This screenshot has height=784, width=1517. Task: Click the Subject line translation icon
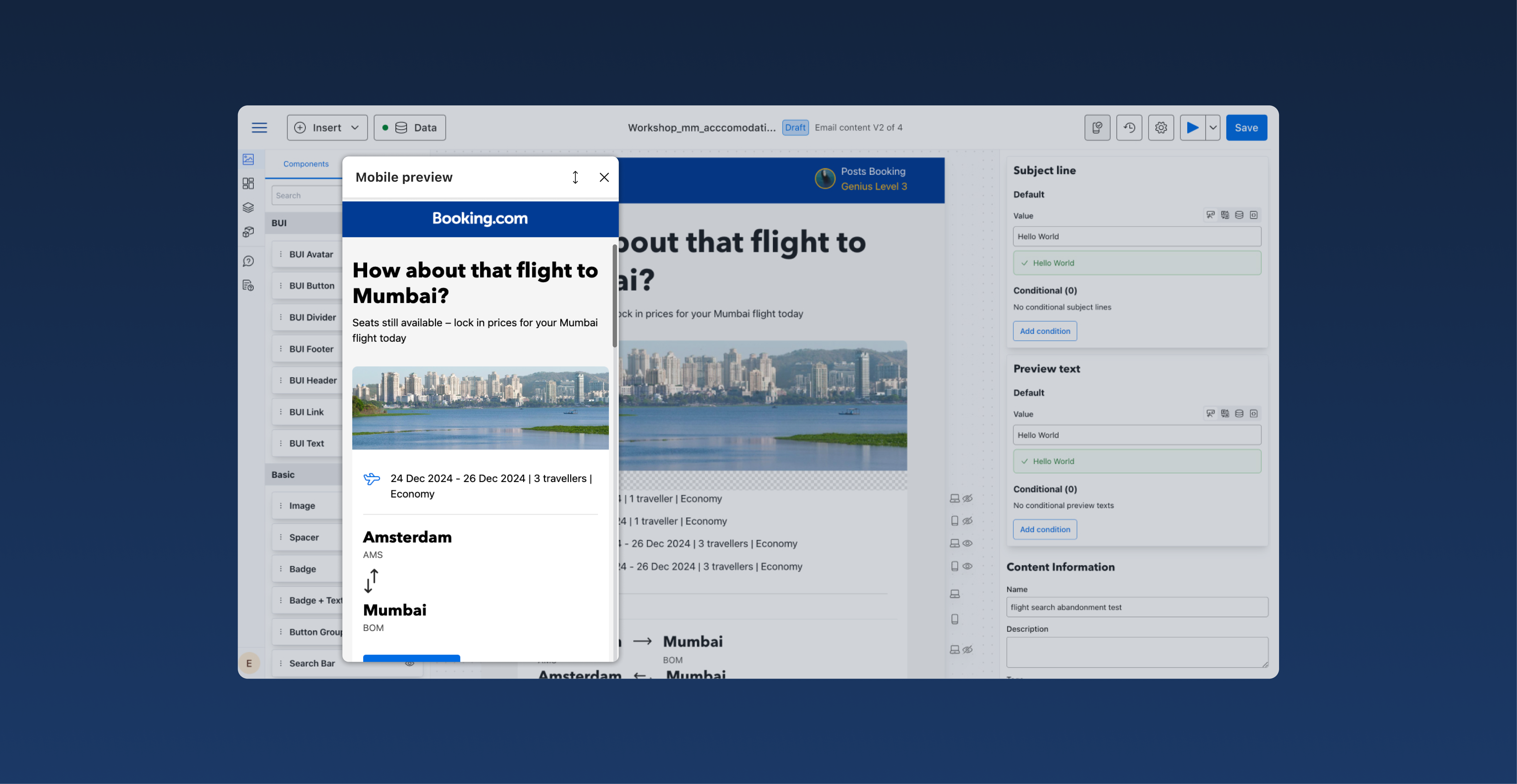(x=1225, y=215)
